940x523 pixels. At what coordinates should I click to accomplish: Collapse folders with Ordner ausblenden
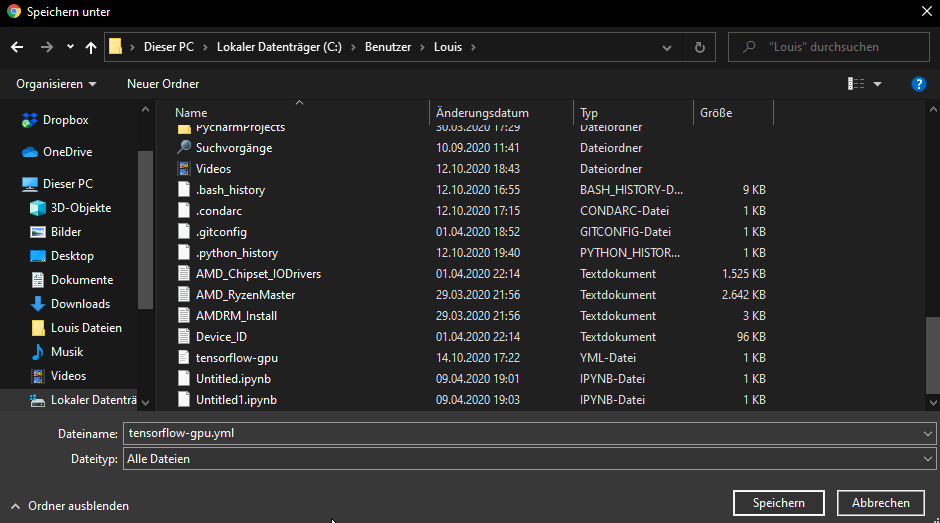[69, 506]
